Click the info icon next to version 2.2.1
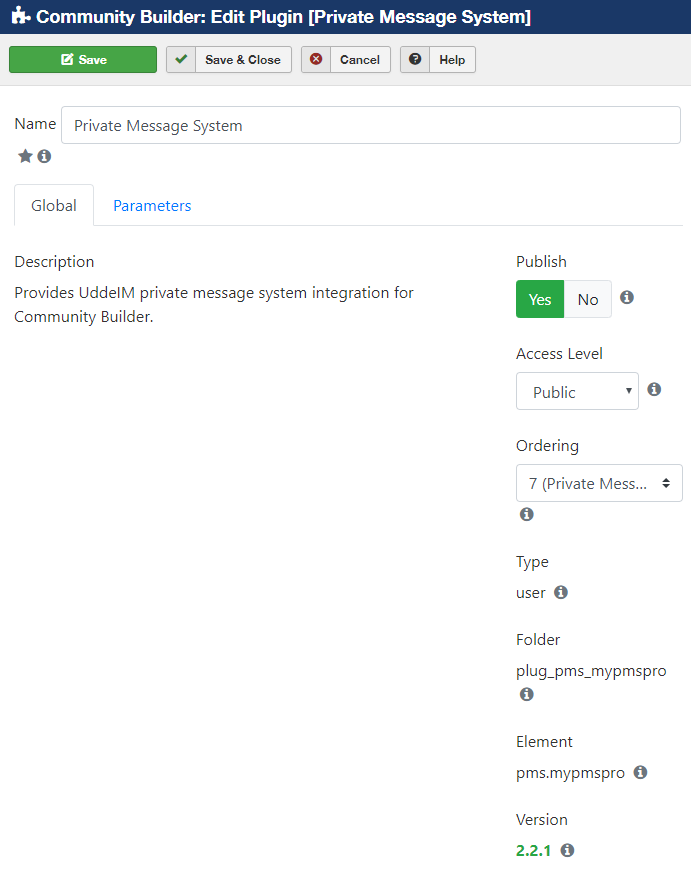The image size is (691, 879). 567,850
